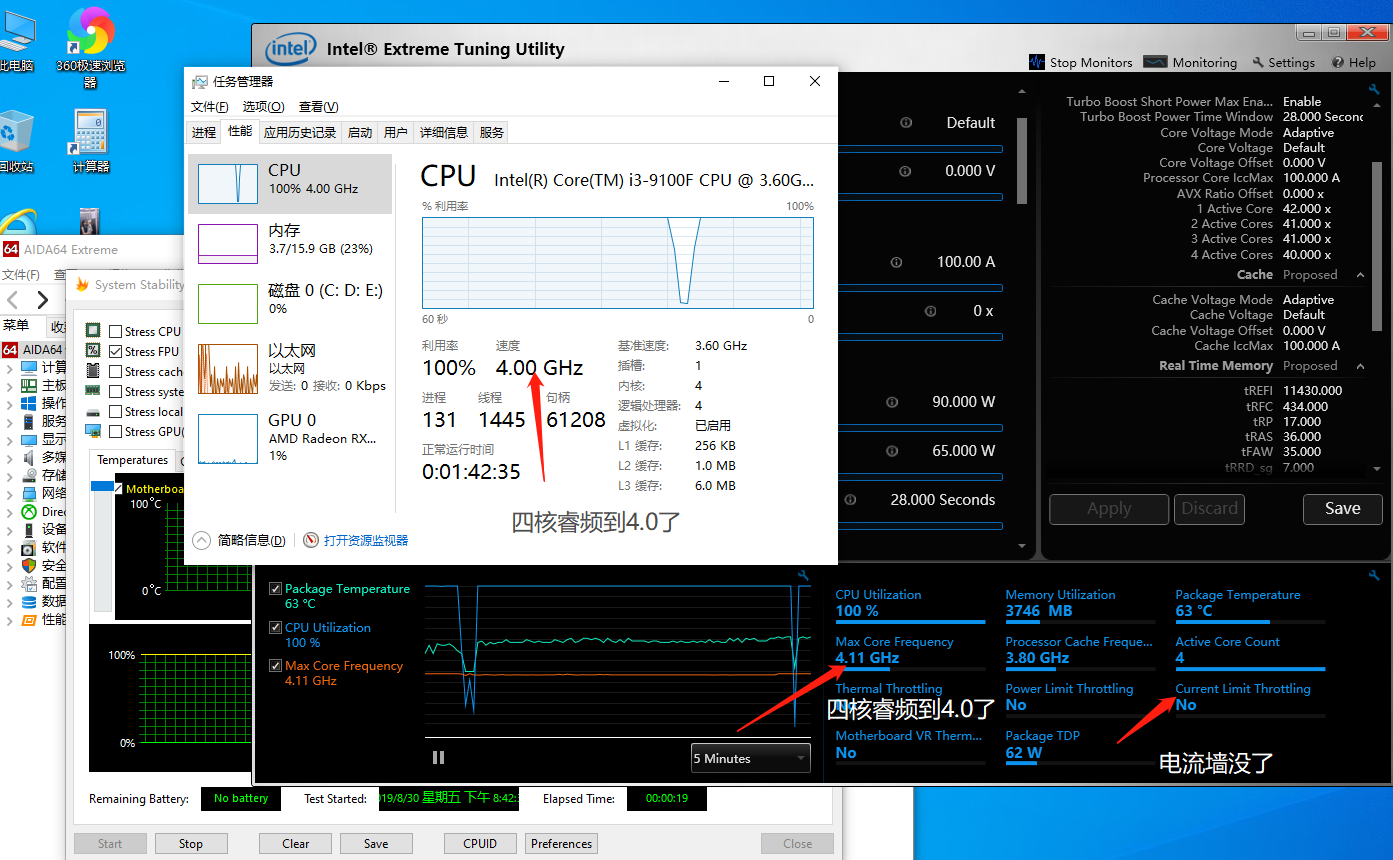This screenshot has width=1393, height=860.
Task: Click Clear button in System Stability Test
Action: (296, 844)
